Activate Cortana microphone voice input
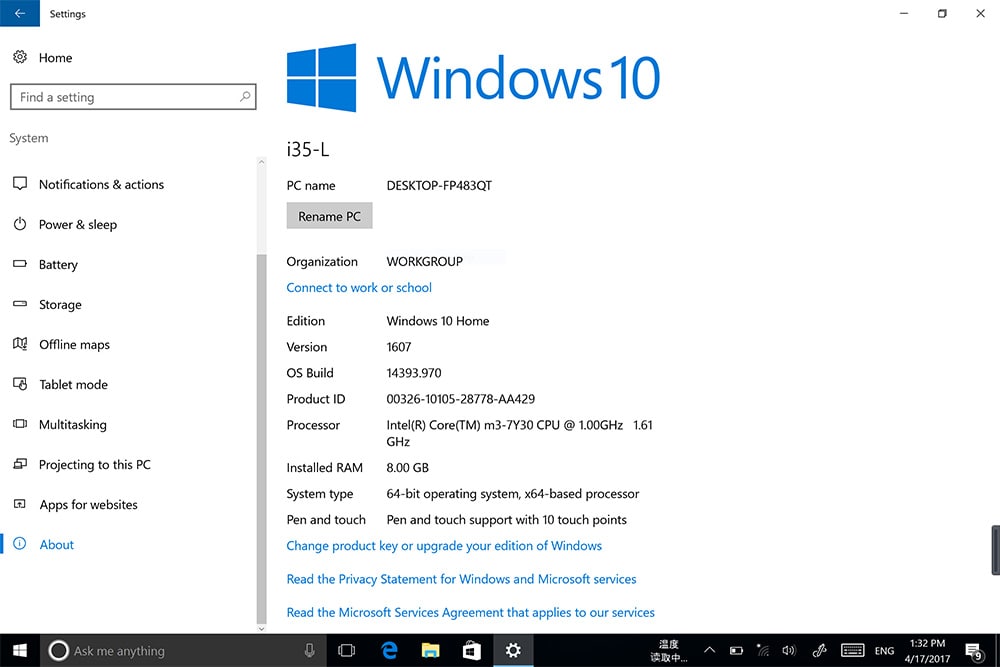Screen dimensions: 1000x667 (x=309, y=650)
